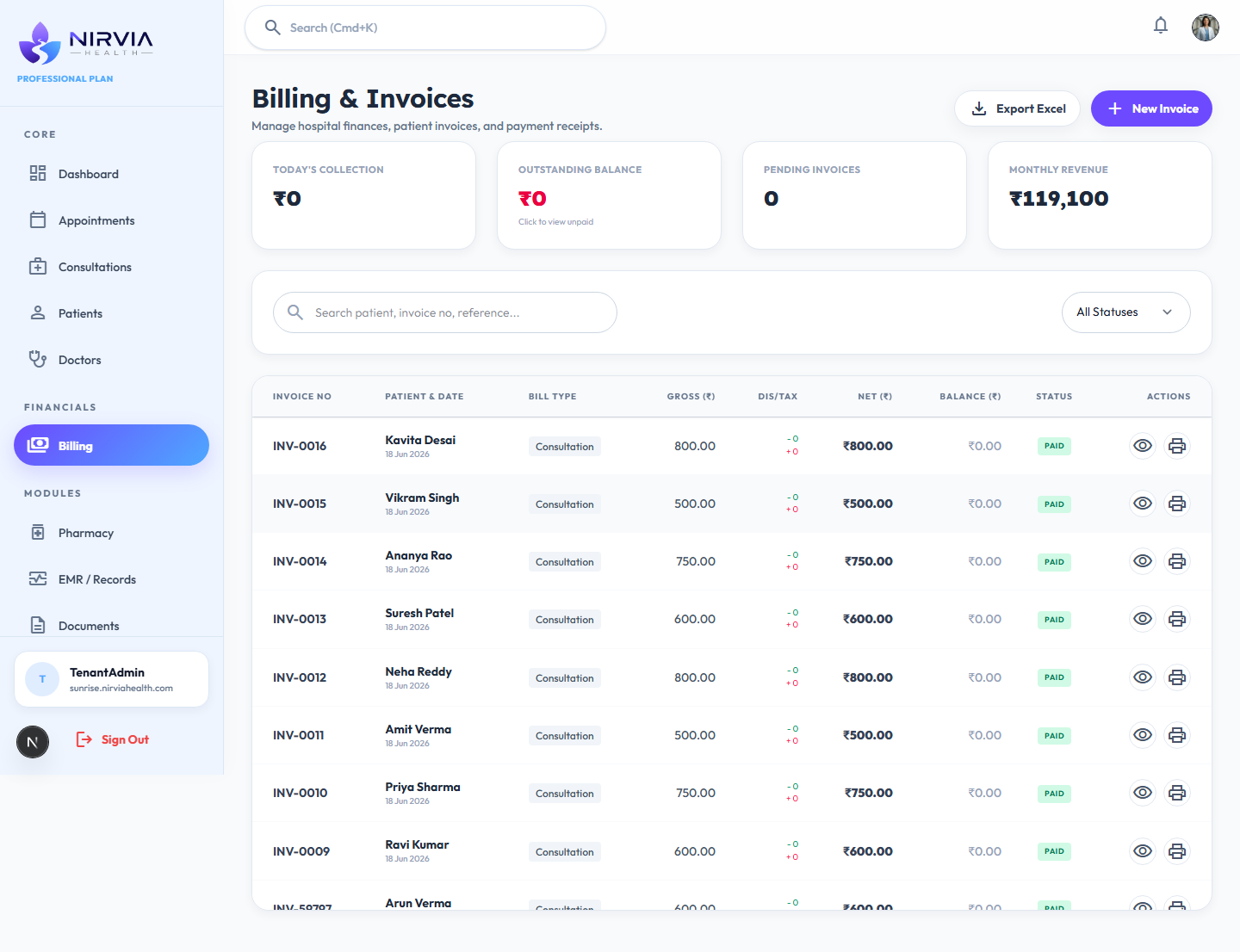The width and height of the screenshot is (1240, 952).
Task: Select Billing in sidebar
Action: pyautogui.click(x=111, y=445)
